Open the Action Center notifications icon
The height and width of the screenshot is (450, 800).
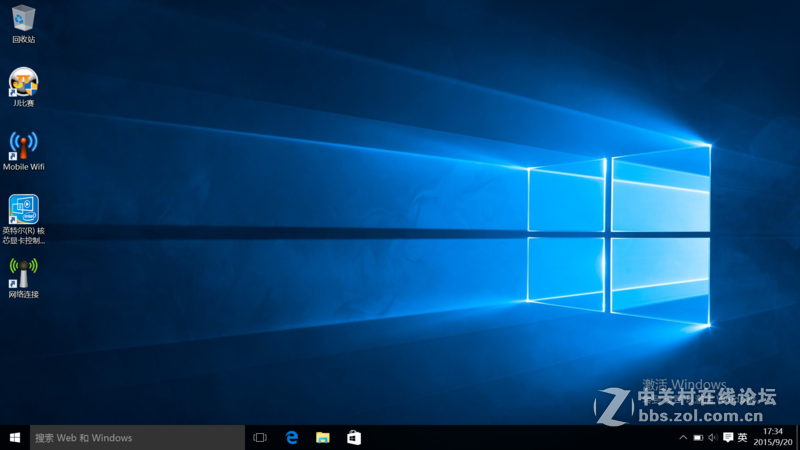tap(727, 438)
